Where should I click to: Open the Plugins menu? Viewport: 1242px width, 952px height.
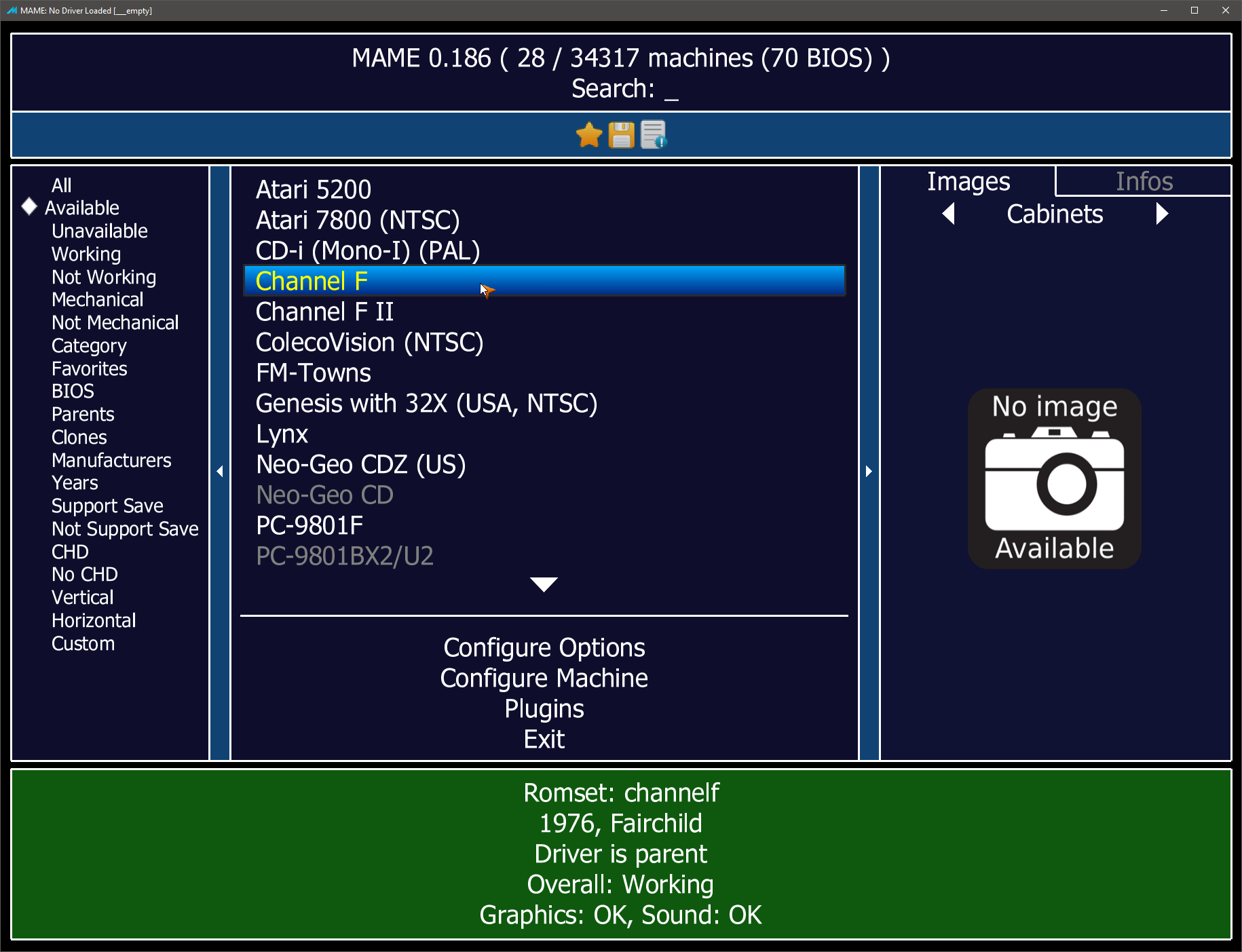point(544,708)
